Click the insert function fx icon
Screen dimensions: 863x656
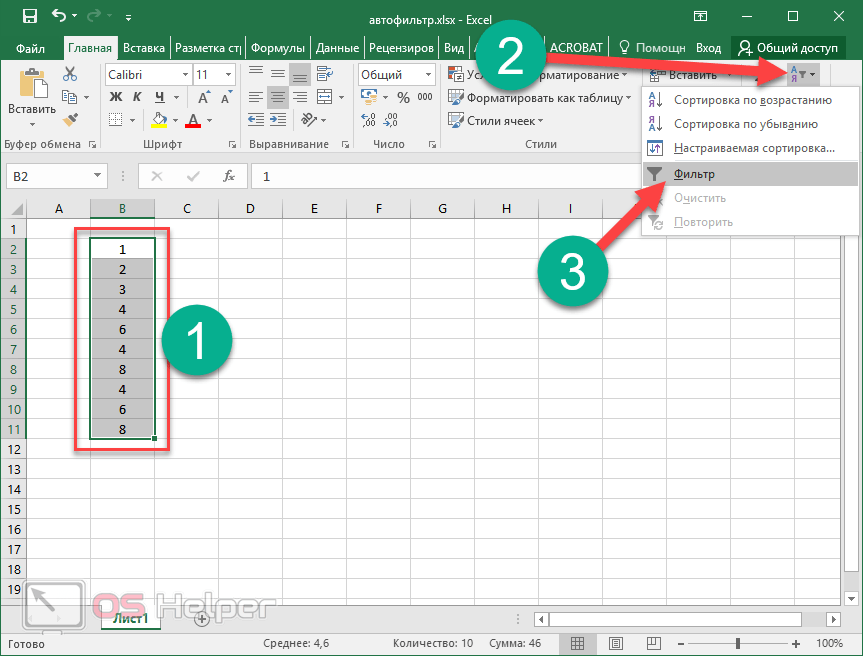(229, 176)
